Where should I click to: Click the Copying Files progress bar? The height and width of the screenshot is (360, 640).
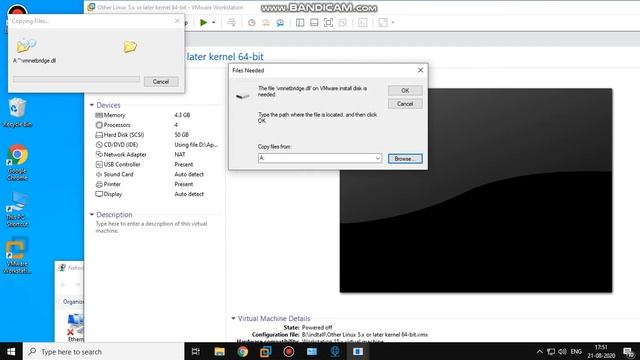tap(76, 79)
